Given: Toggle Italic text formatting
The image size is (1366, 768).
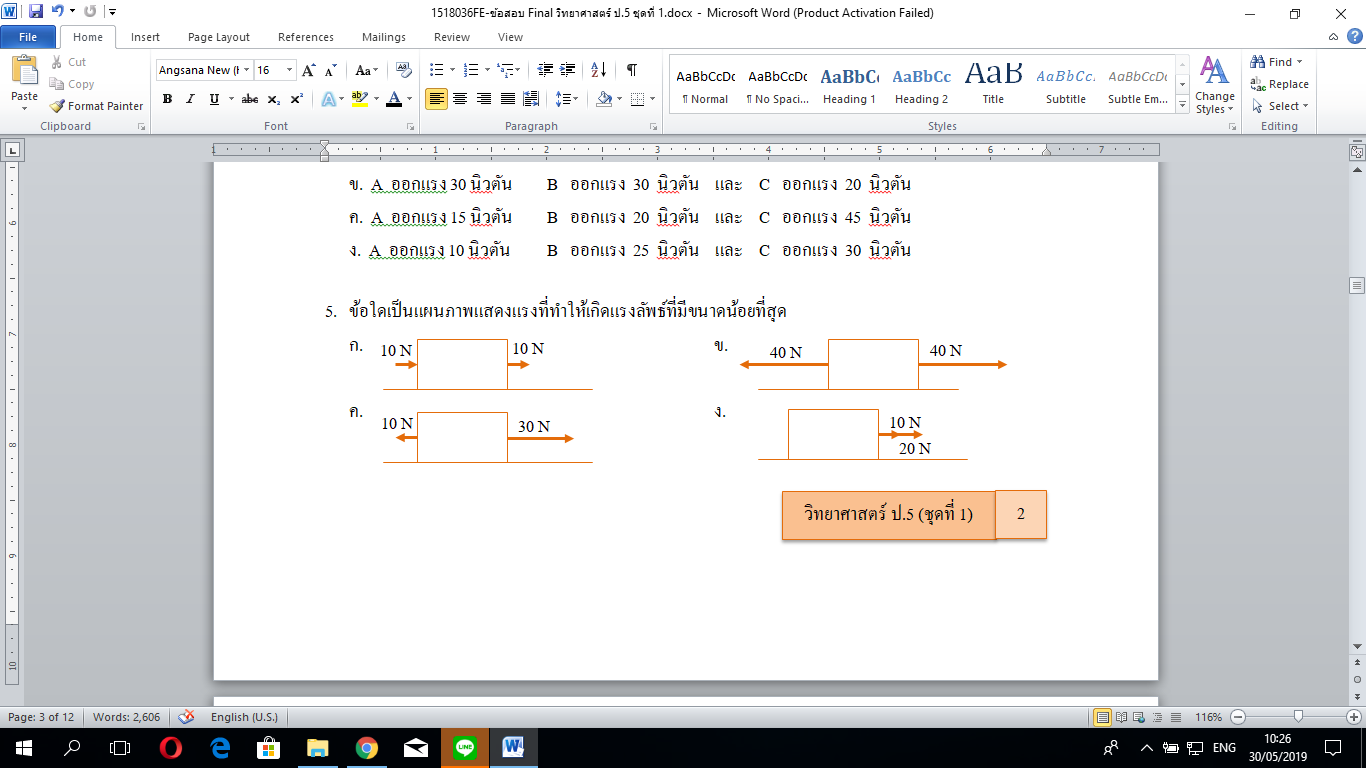Looking at the screenshot, I should pos(190,99).
